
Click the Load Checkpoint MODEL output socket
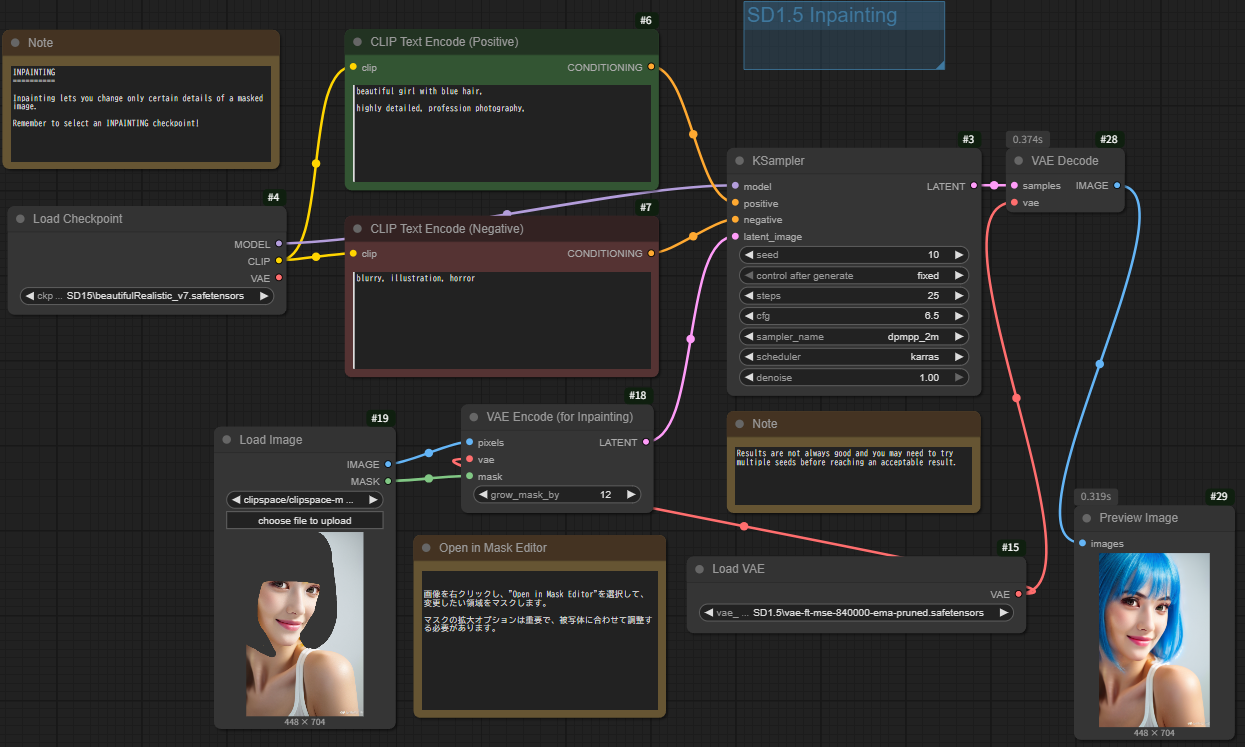pyautogui.click(x=279, y=244)
